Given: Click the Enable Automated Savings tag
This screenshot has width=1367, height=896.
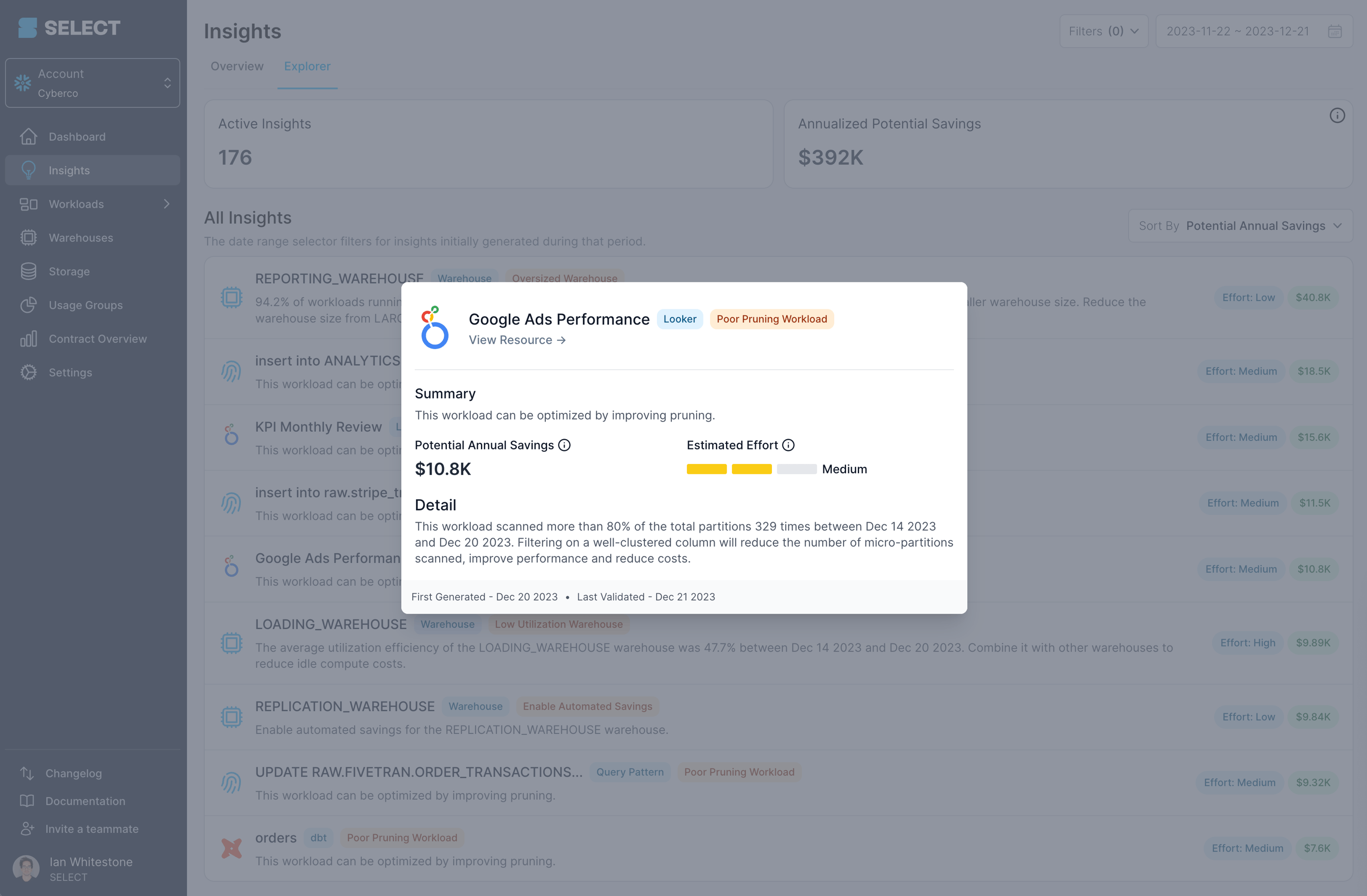Looking at the screenshot, I should [587, 707].
